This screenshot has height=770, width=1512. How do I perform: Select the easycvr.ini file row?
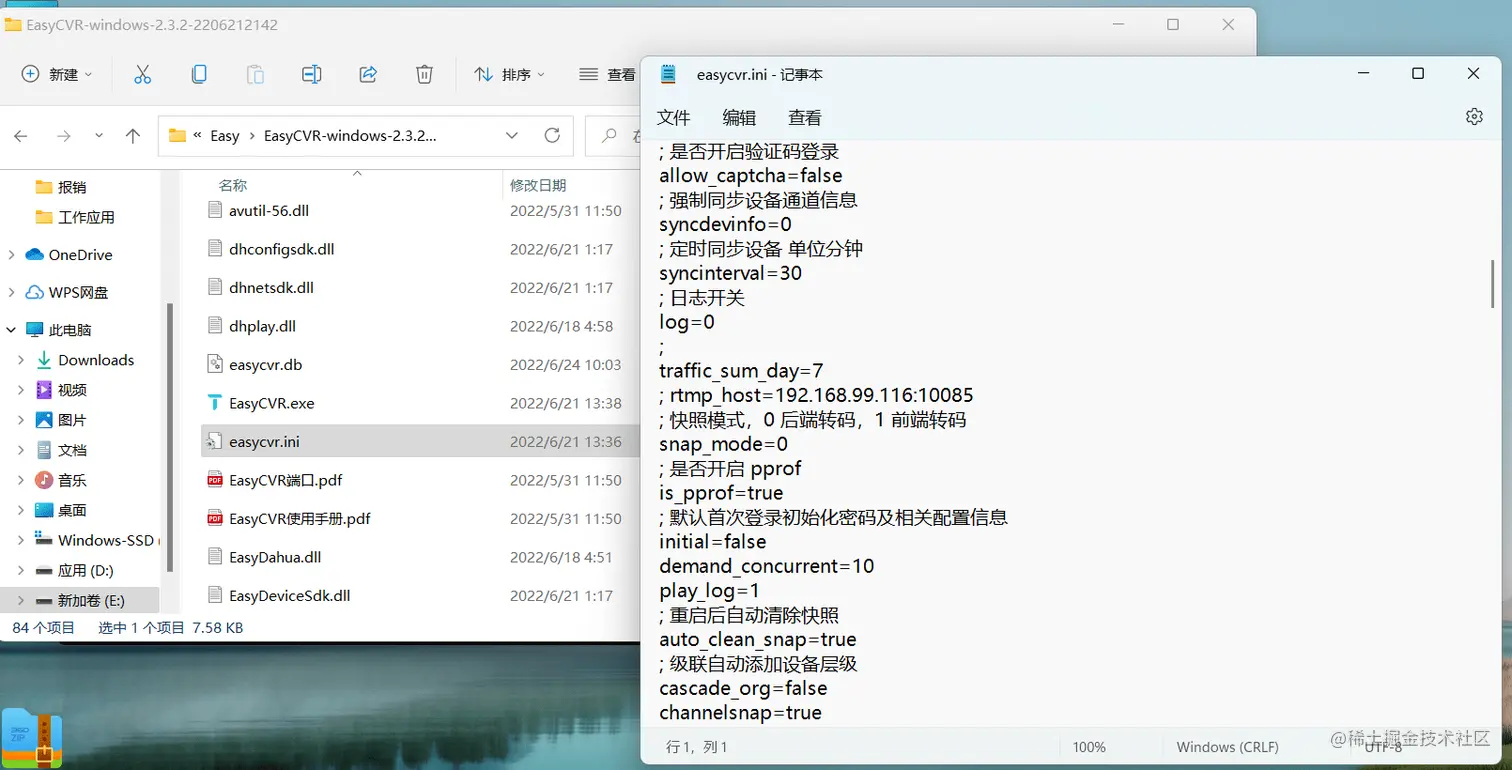pyautogui.click(x=420, y=441)
